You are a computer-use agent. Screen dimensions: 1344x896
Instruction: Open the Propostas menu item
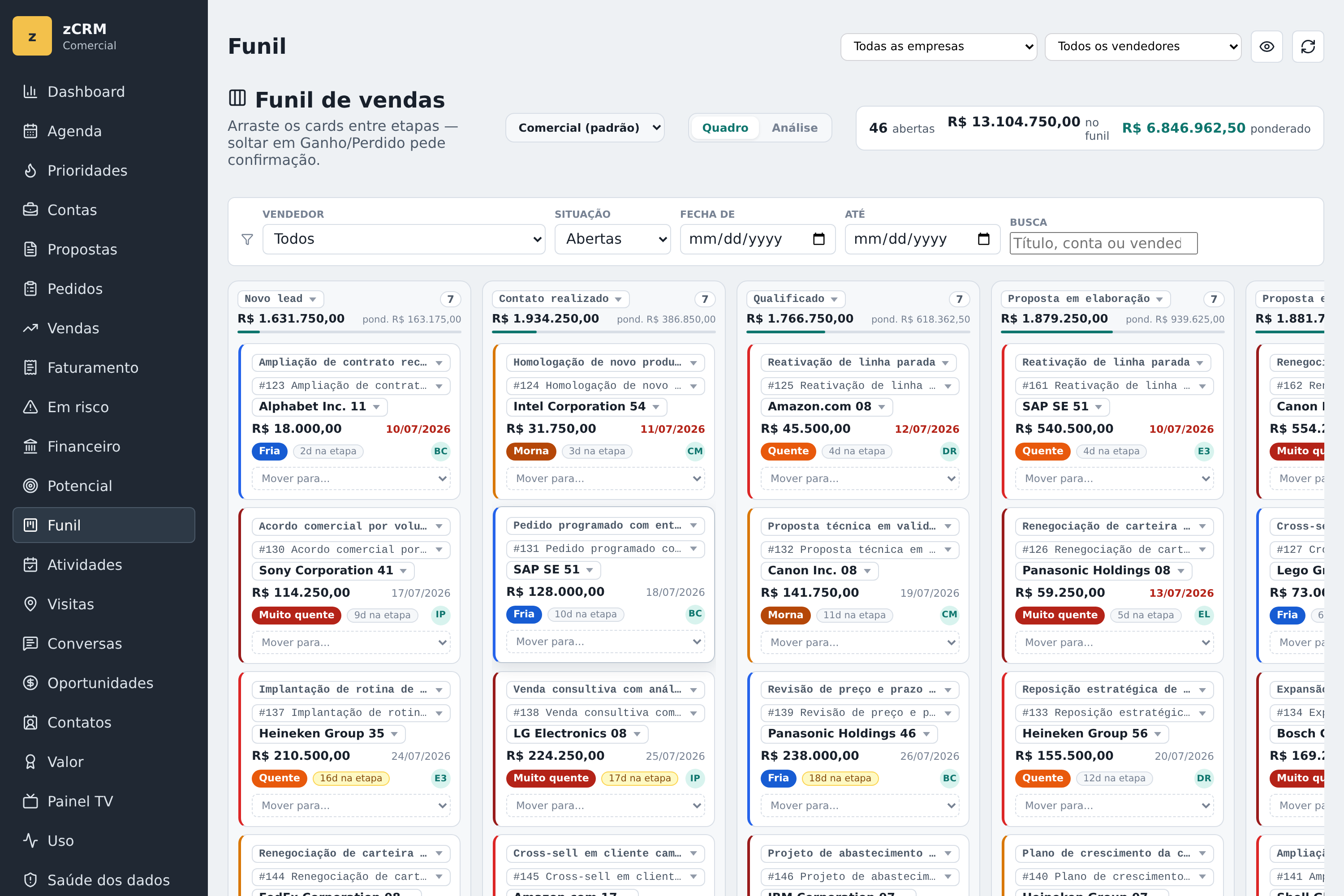[104, 249]
